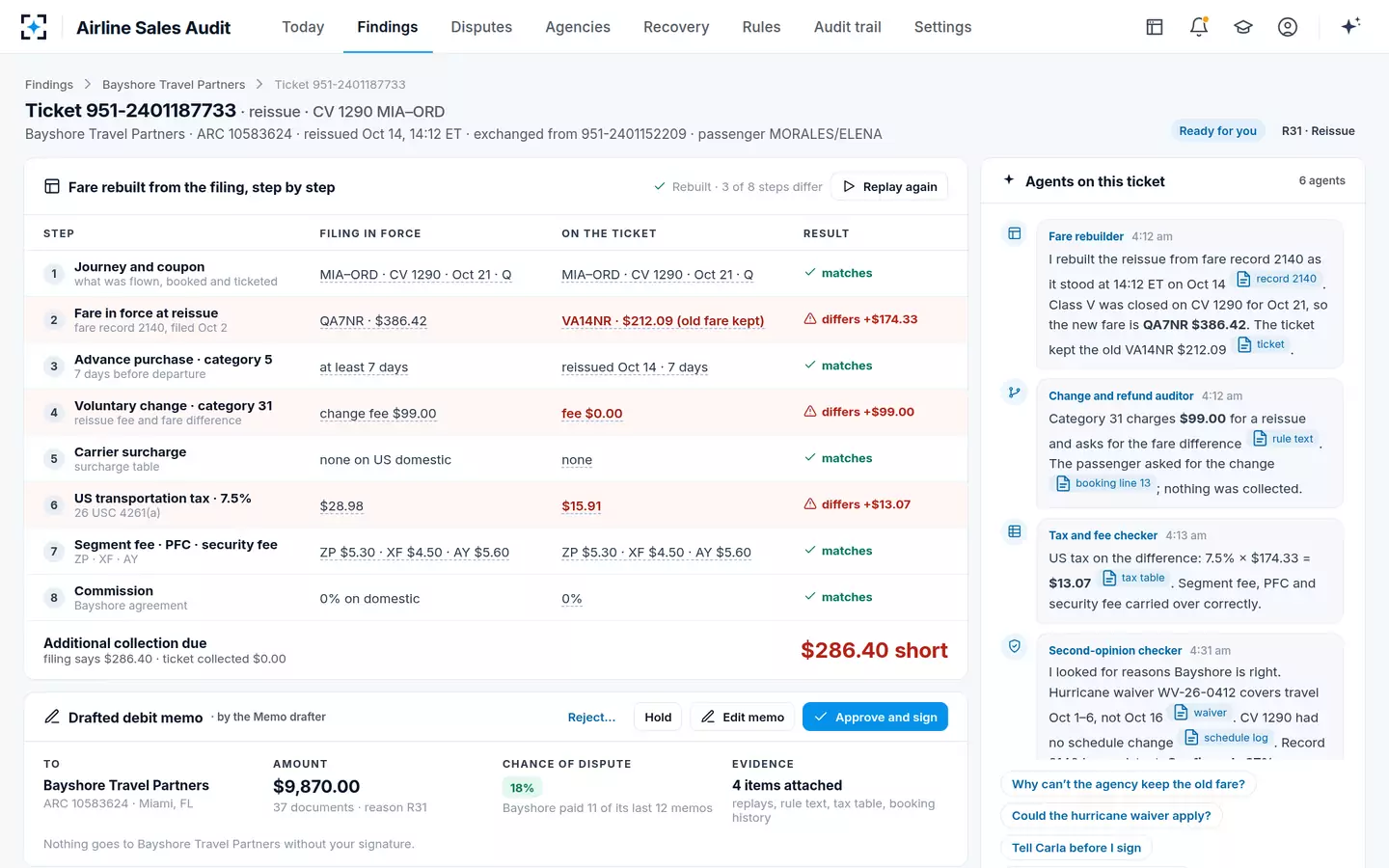Click the Change and refund auditor branch icon
Screen dimensions: 1389x868
tap(1015, 393)
